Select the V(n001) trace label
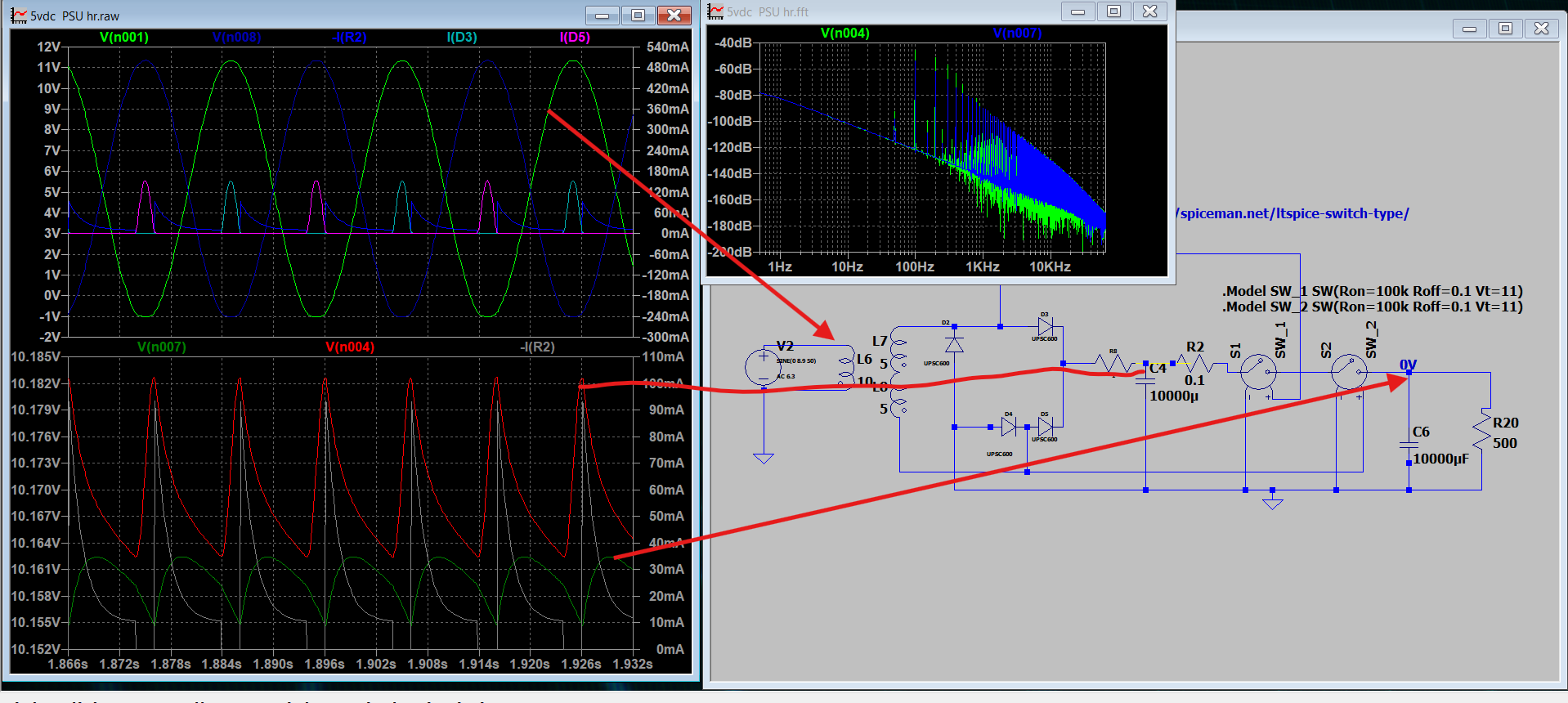 click(x=124, y=37)
